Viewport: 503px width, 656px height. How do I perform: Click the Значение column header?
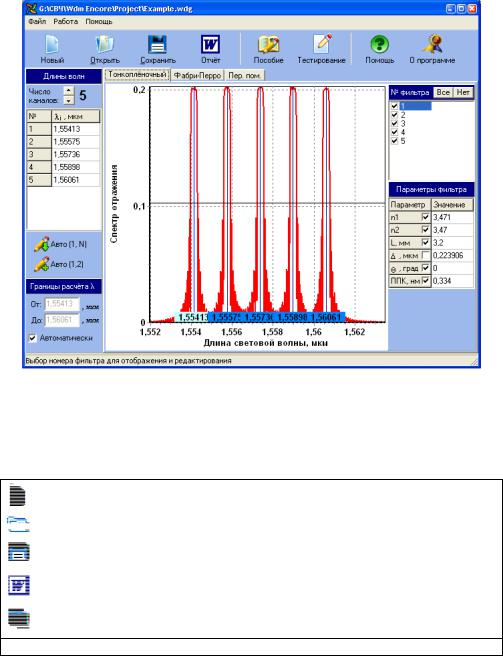(452, 205)
